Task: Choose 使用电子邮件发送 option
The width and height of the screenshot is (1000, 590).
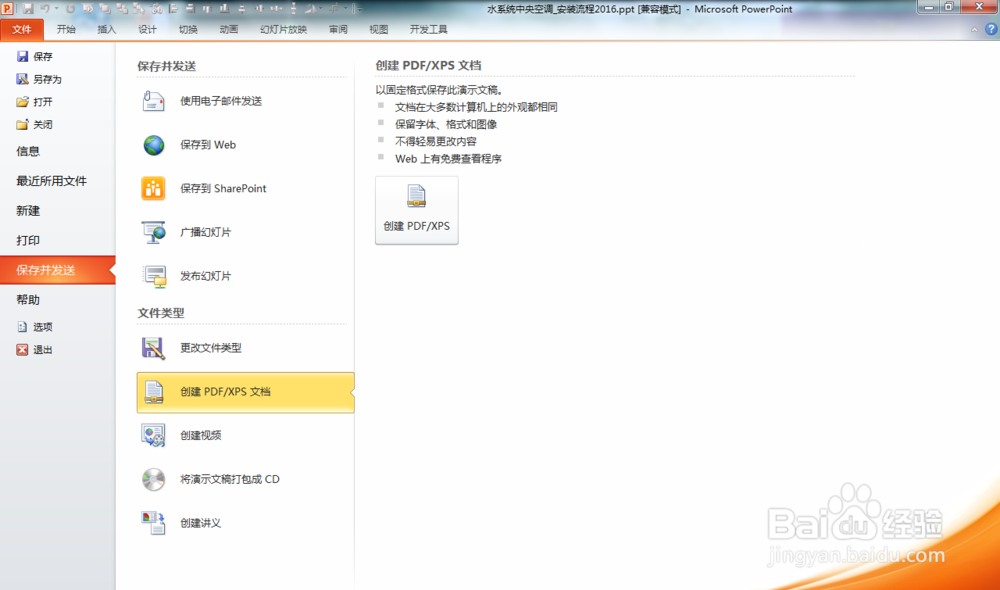Action: click(x=245, y=101)
